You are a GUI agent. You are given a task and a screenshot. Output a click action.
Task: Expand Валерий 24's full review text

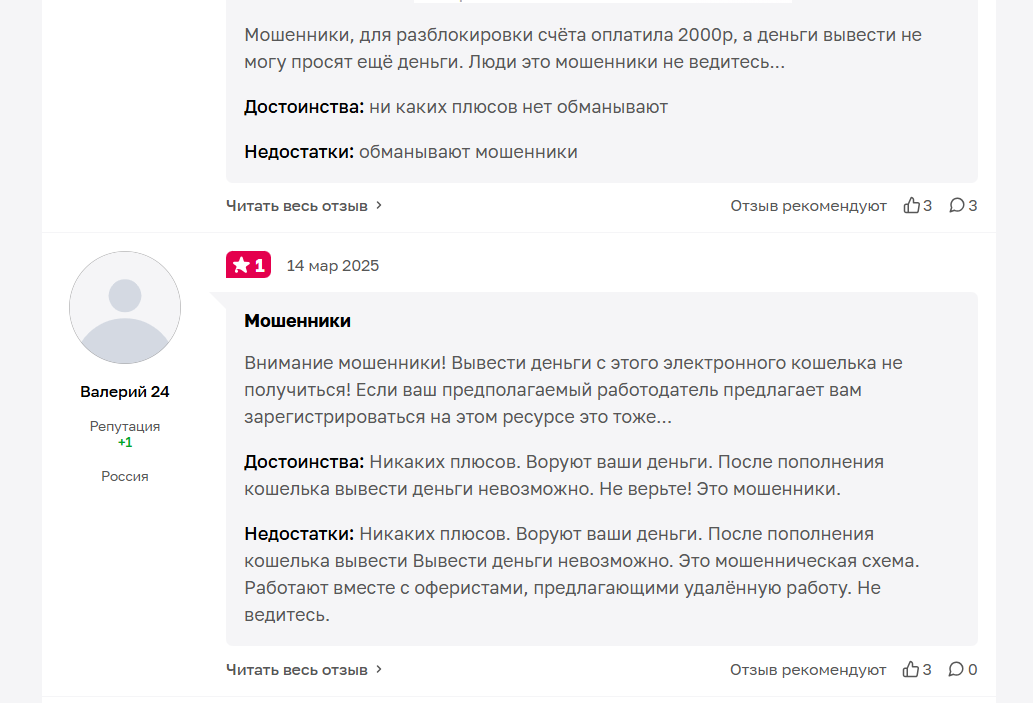[x=295, y=669]
